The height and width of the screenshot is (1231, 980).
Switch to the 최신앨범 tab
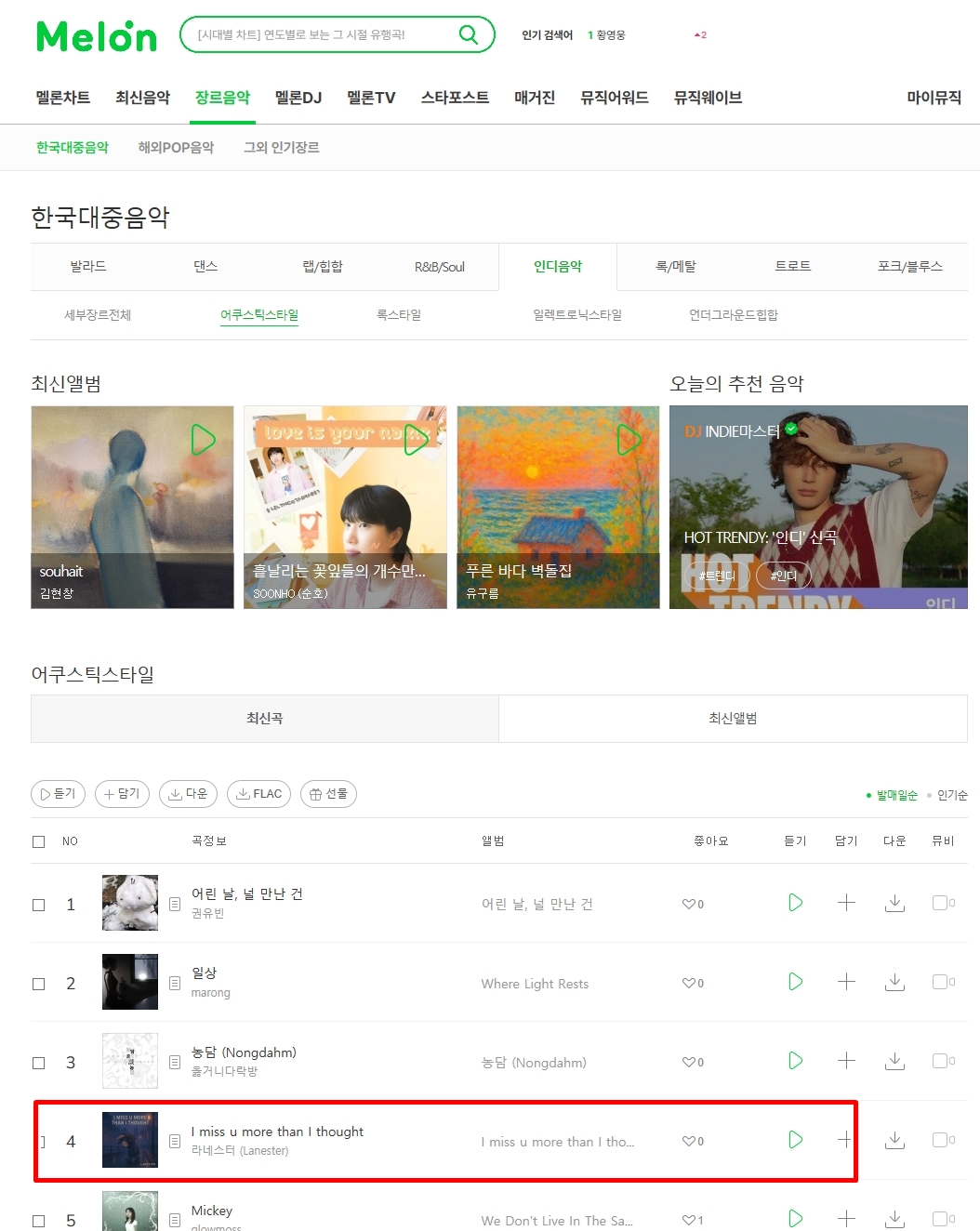tap(733, 719)
